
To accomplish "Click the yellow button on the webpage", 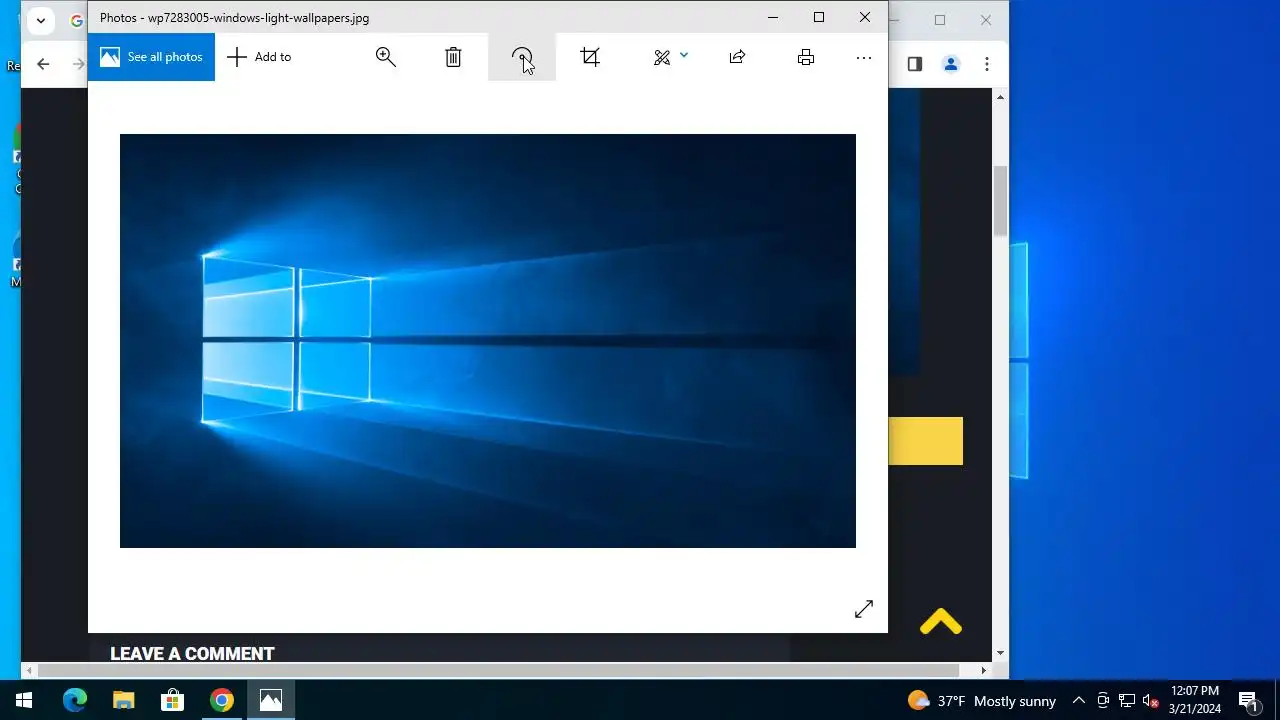I will coord(925,441).
